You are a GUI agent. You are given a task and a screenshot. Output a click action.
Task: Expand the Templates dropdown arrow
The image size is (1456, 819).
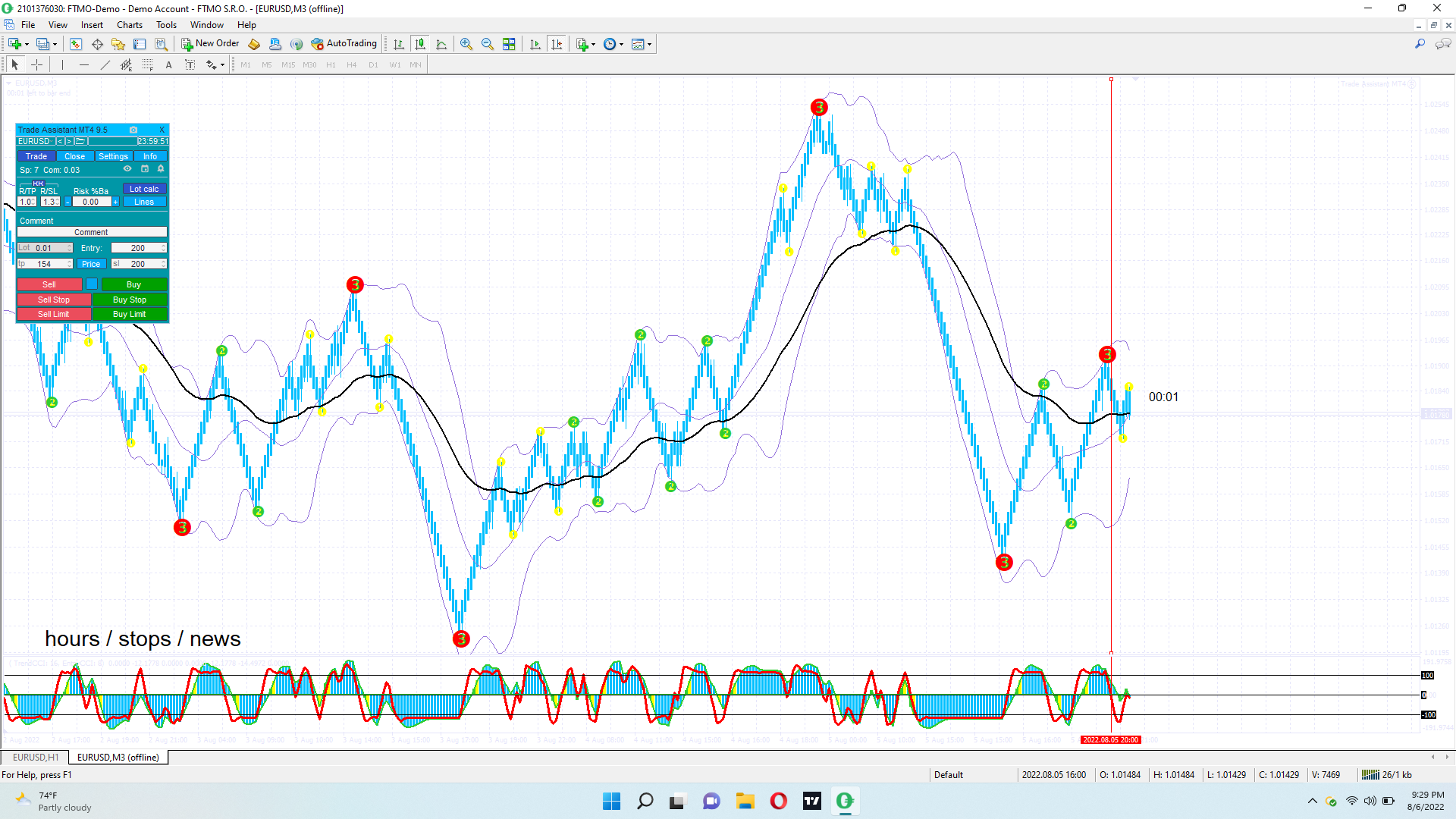click(x=650, y=44)
